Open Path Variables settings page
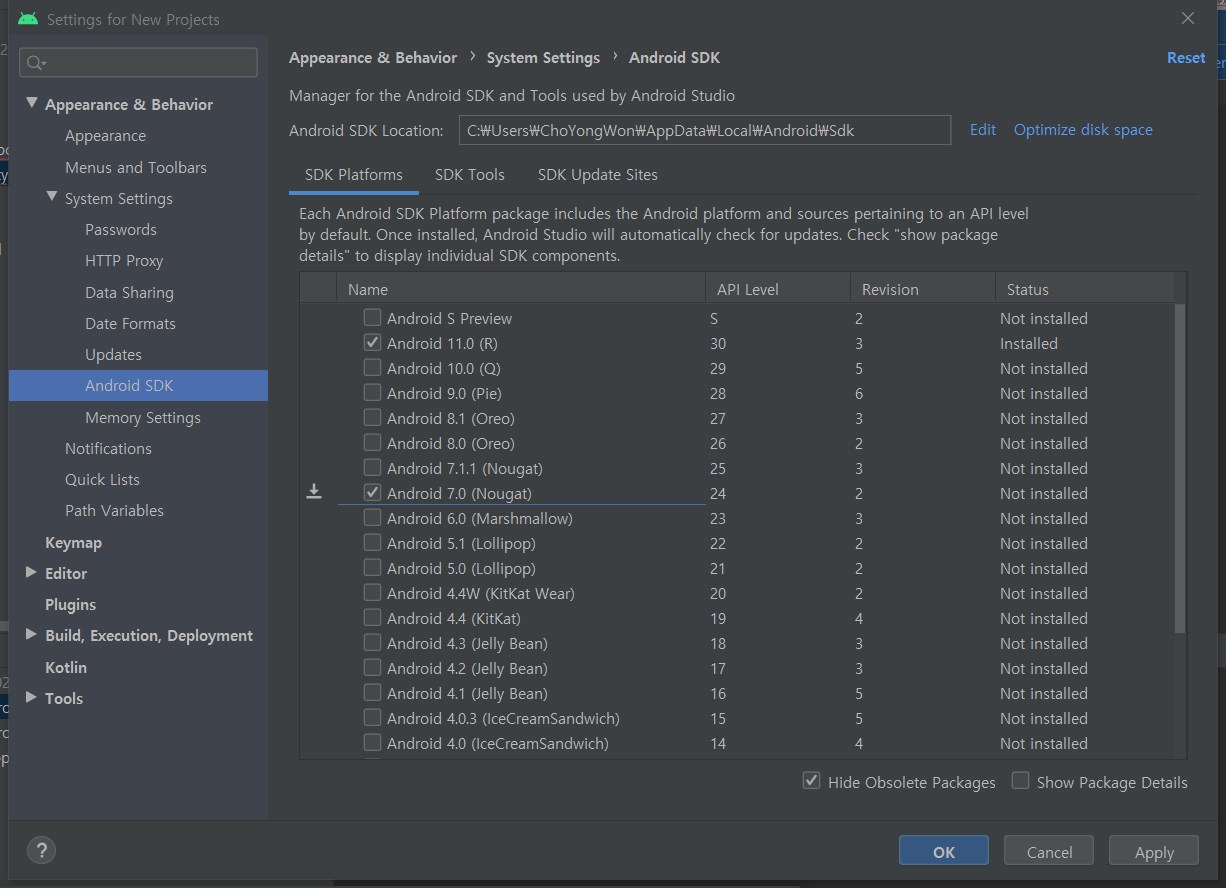This screenshot has width=1226, height=888. click(114, 510)
